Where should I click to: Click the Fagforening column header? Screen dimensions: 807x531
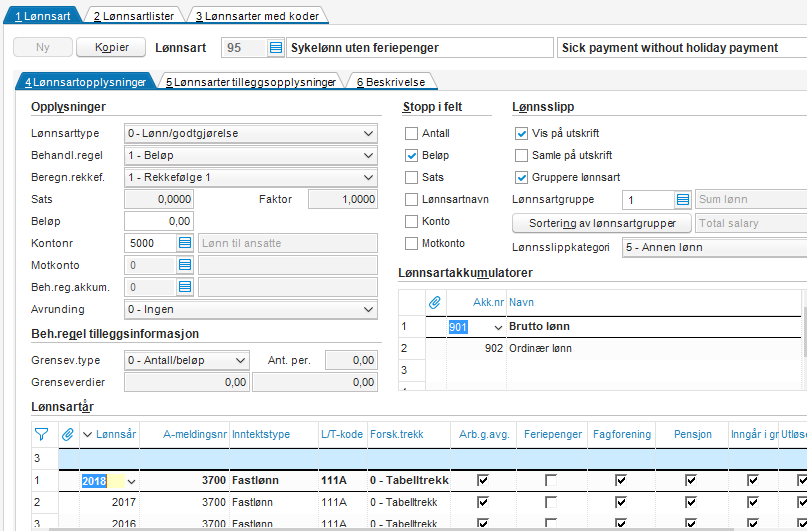click(x=622, y=434)
